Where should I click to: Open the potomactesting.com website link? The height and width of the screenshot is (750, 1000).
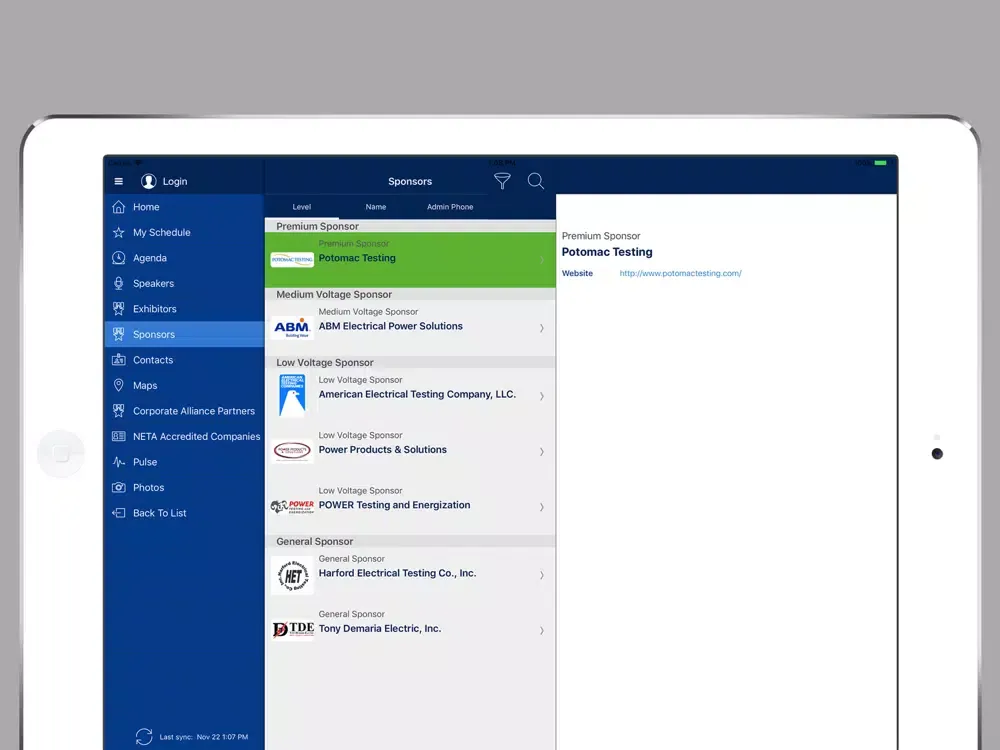680,273
